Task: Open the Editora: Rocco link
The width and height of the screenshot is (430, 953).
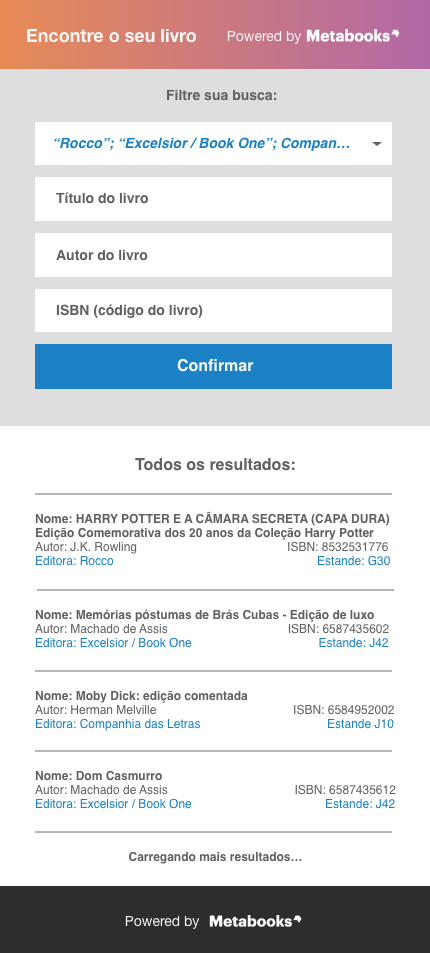Action: (x=74, y=561)
